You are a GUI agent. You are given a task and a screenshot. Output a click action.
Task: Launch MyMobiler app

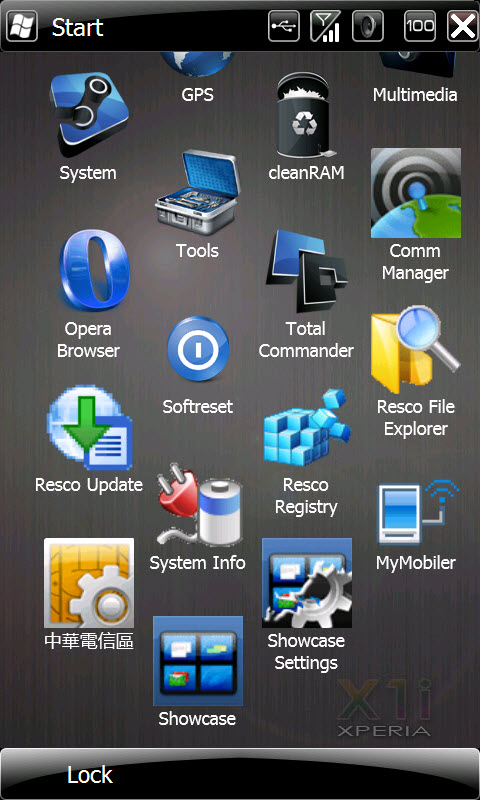click(417, 512)
